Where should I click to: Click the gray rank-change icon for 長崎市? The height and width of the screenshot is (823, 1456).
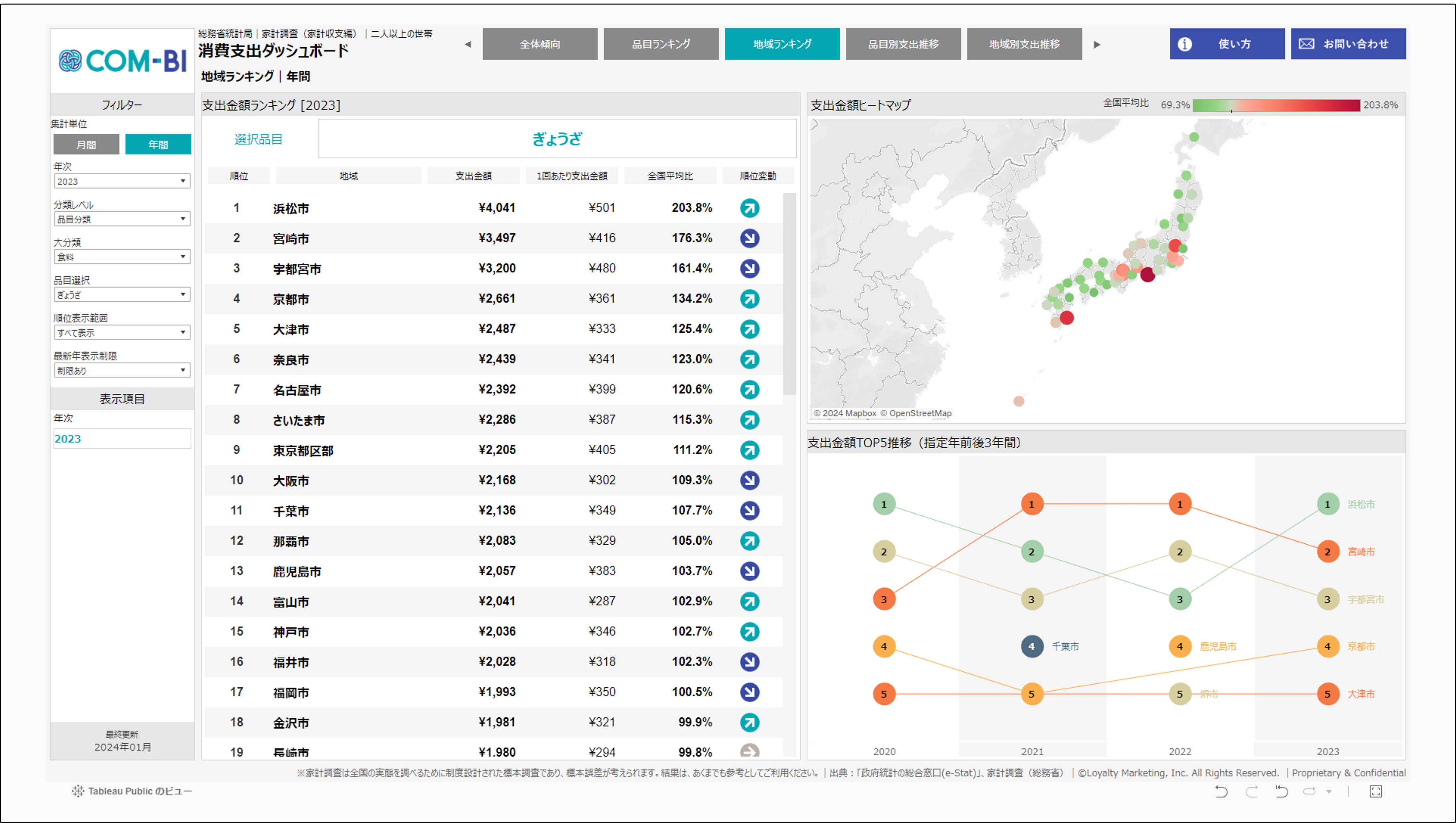click(x=749, y=751)
